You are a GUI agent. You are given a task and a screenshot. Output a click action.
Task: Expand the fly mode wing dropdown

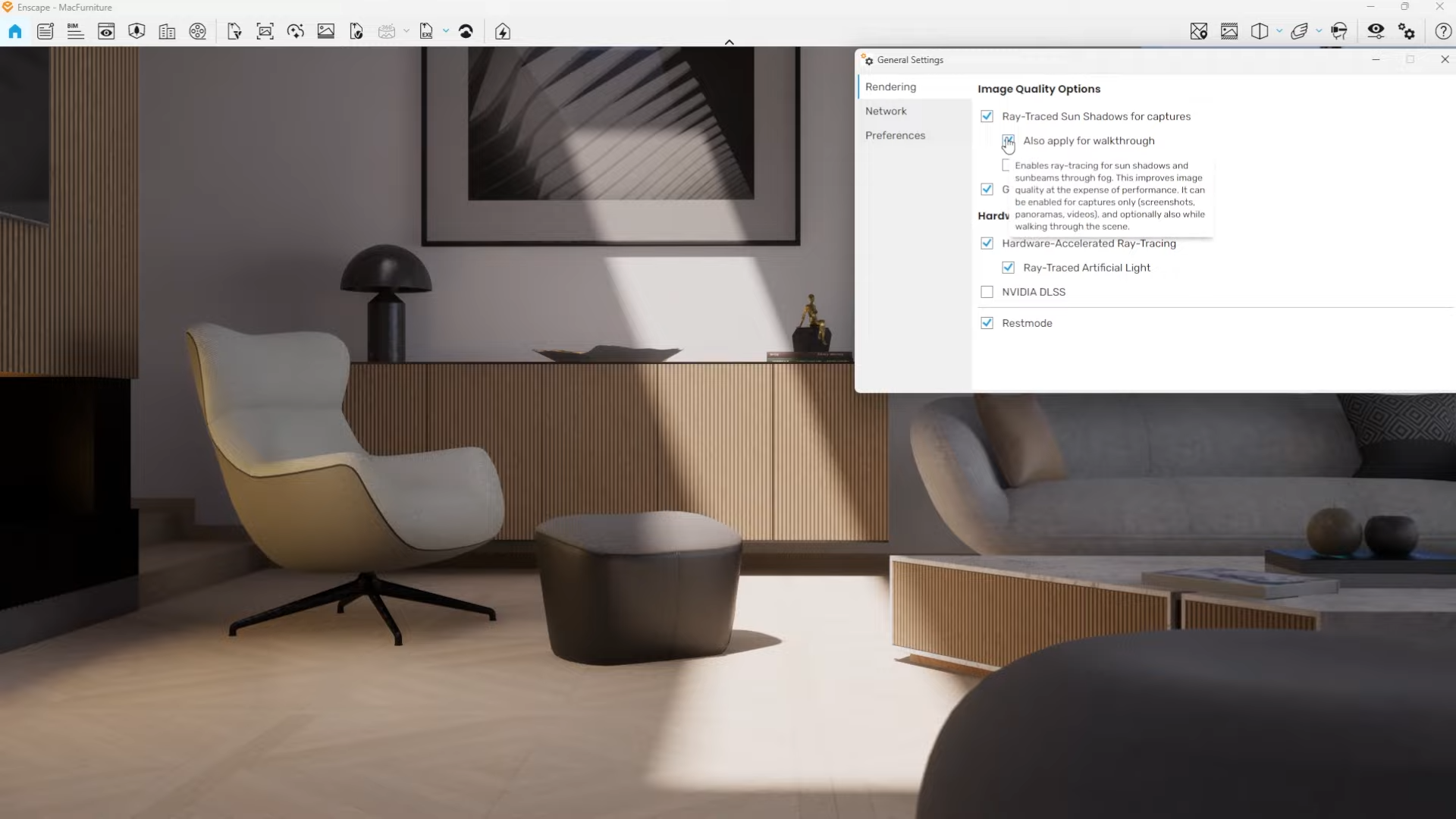tap(1319, 31)
